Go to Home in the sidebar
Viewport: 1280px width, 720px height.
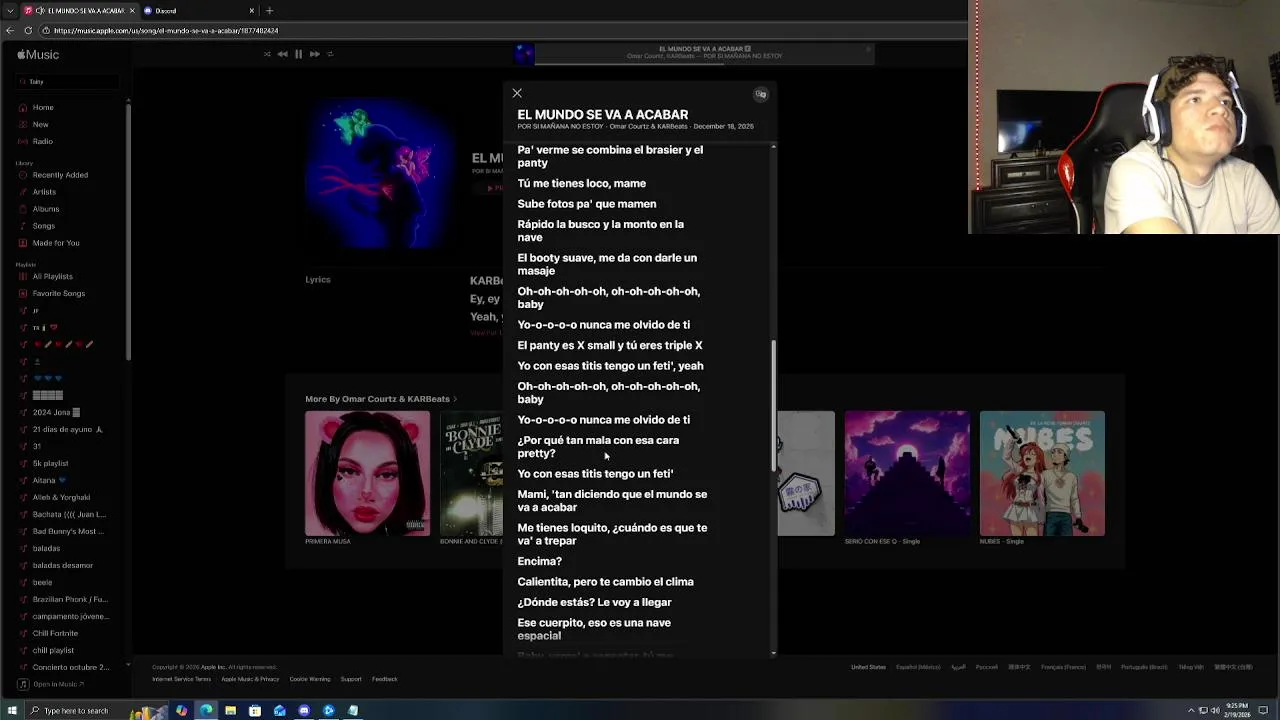click(43, 107)
